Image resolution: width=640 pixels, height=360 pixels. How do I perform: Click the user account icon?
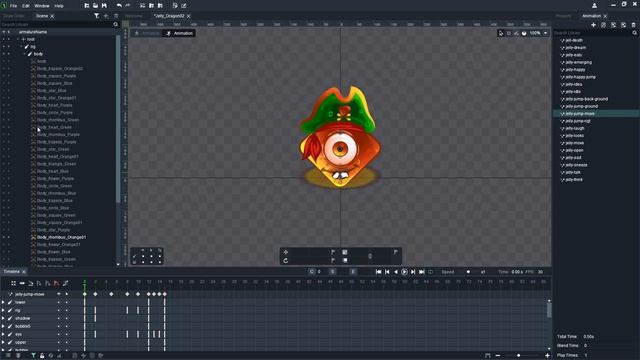pos(594,5)
